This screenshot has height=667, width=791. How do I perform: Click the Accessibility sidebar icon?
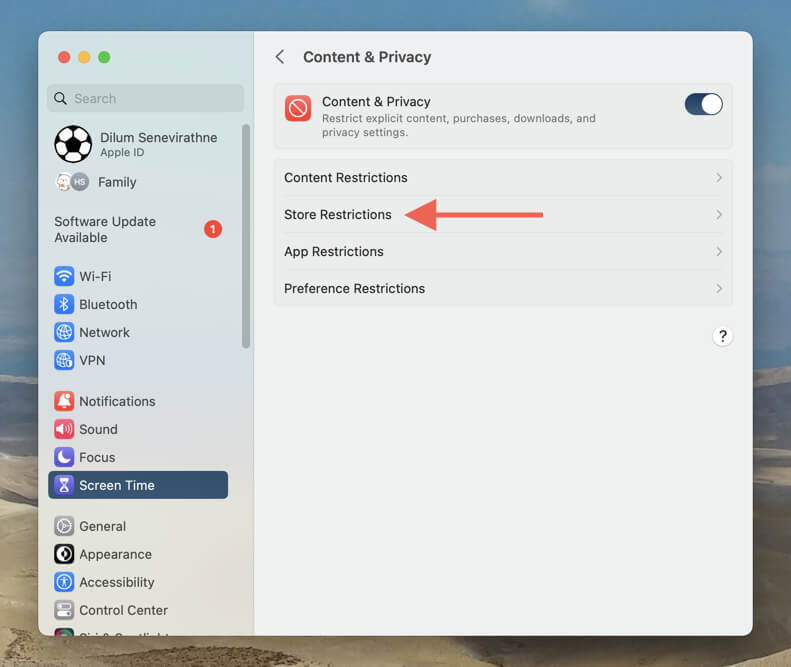[64, 582]
